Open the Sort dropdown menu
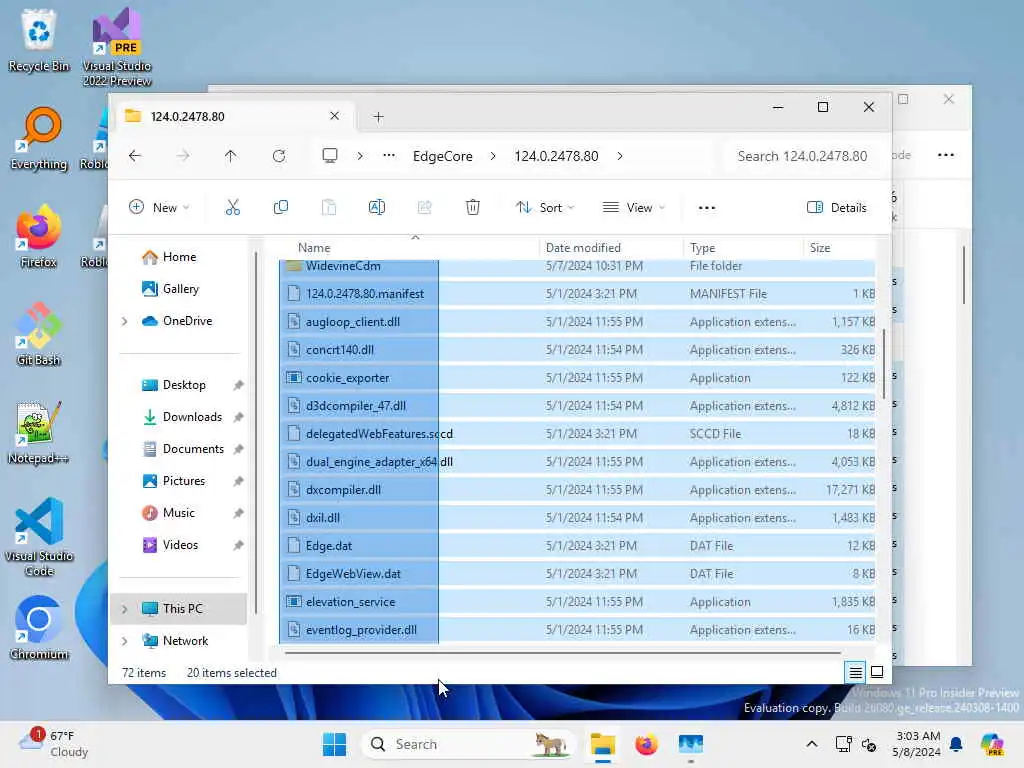 click(x=545, y=208)
